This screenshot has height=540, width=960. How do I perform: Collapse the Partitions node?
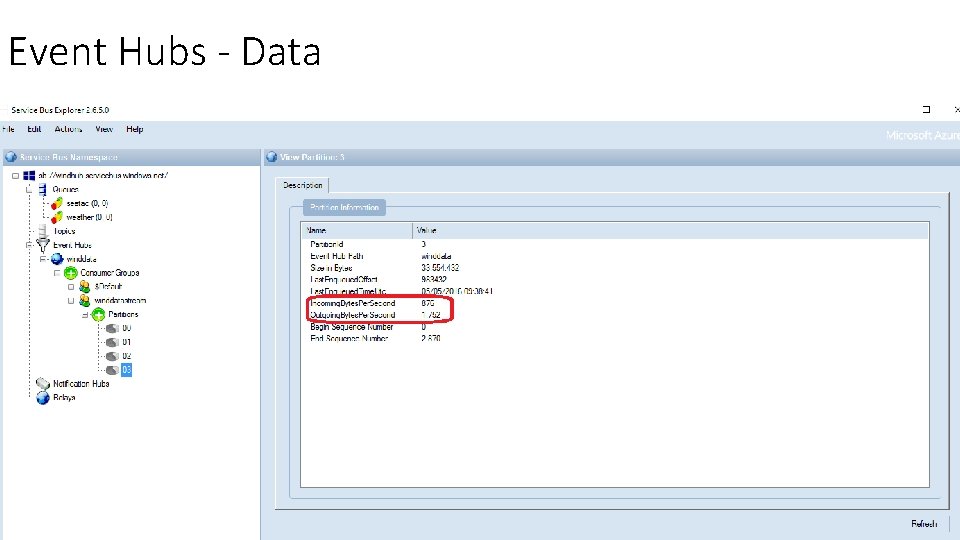coord(85,315)
